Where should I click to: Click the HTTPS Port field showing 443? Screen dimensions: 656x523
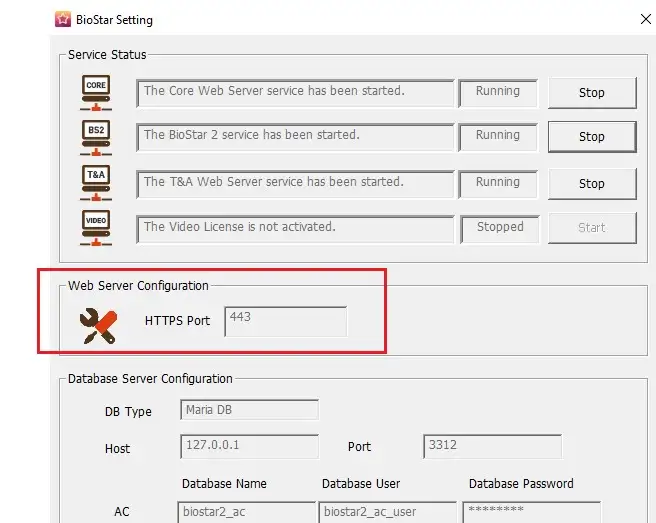286,321
